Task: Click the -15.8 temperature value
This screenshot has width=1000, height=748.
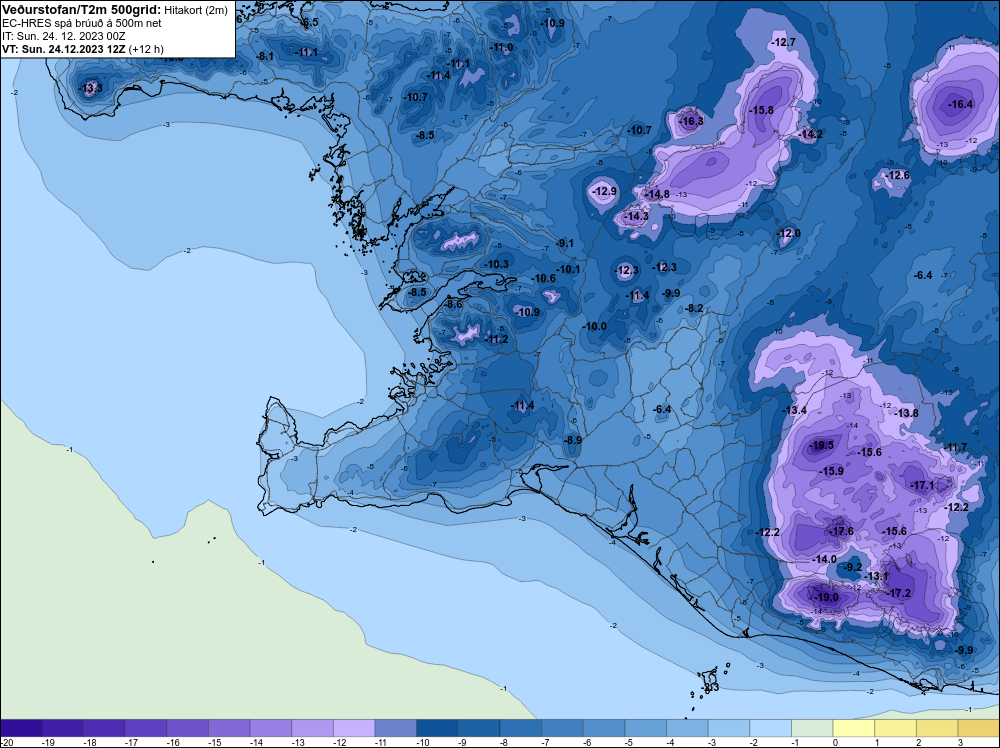Action: click(761, 110)
